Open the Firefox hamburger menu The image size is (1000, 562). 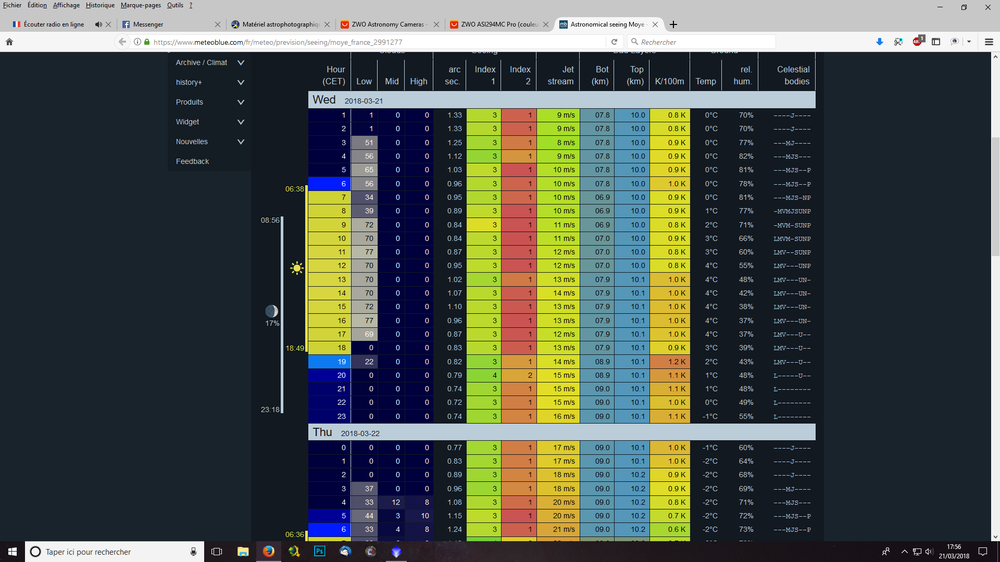(x=989, y=41)
